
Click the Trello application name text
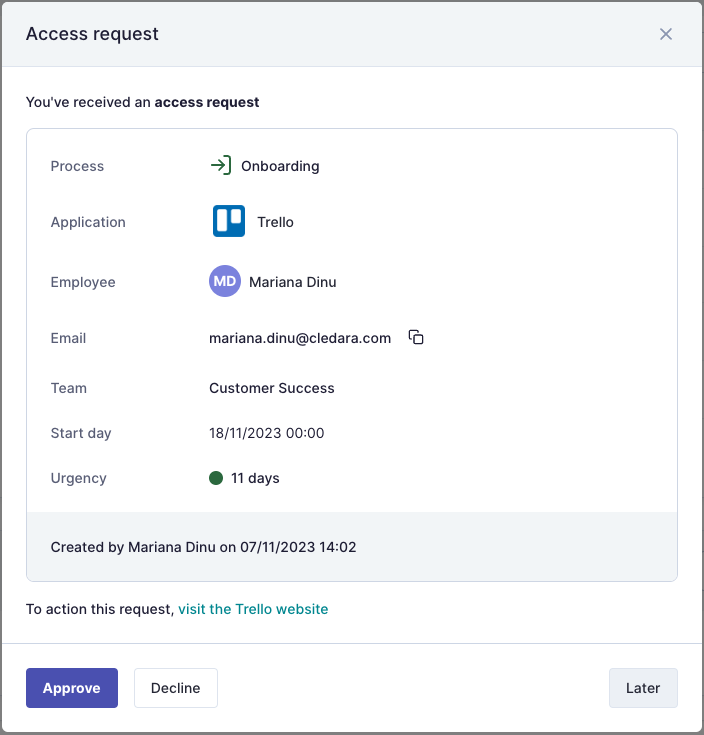[275, 222]
